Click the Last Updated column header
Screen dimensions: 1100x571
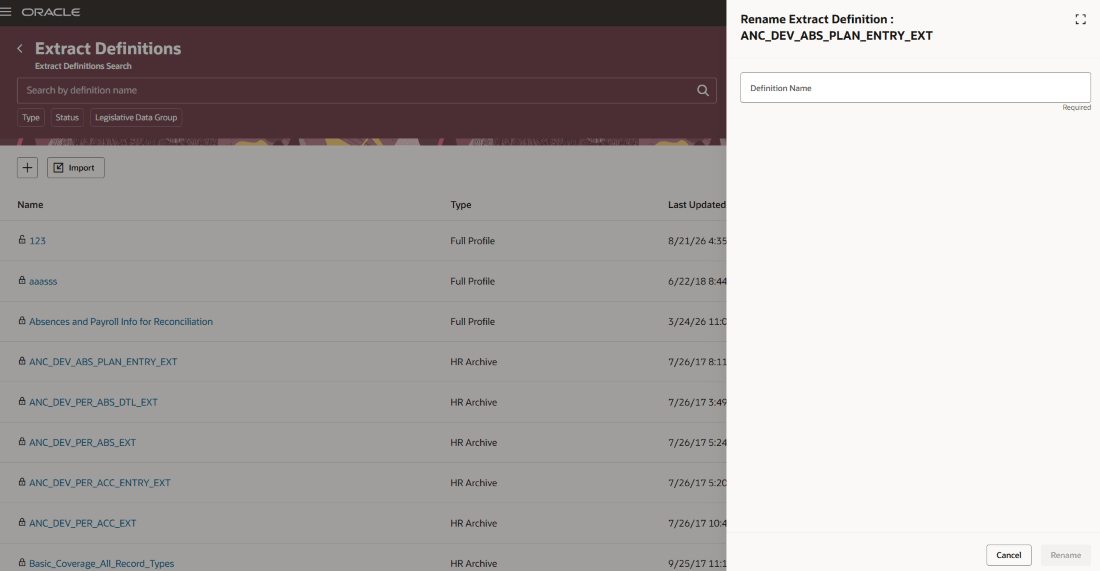(x=697, y=205)
